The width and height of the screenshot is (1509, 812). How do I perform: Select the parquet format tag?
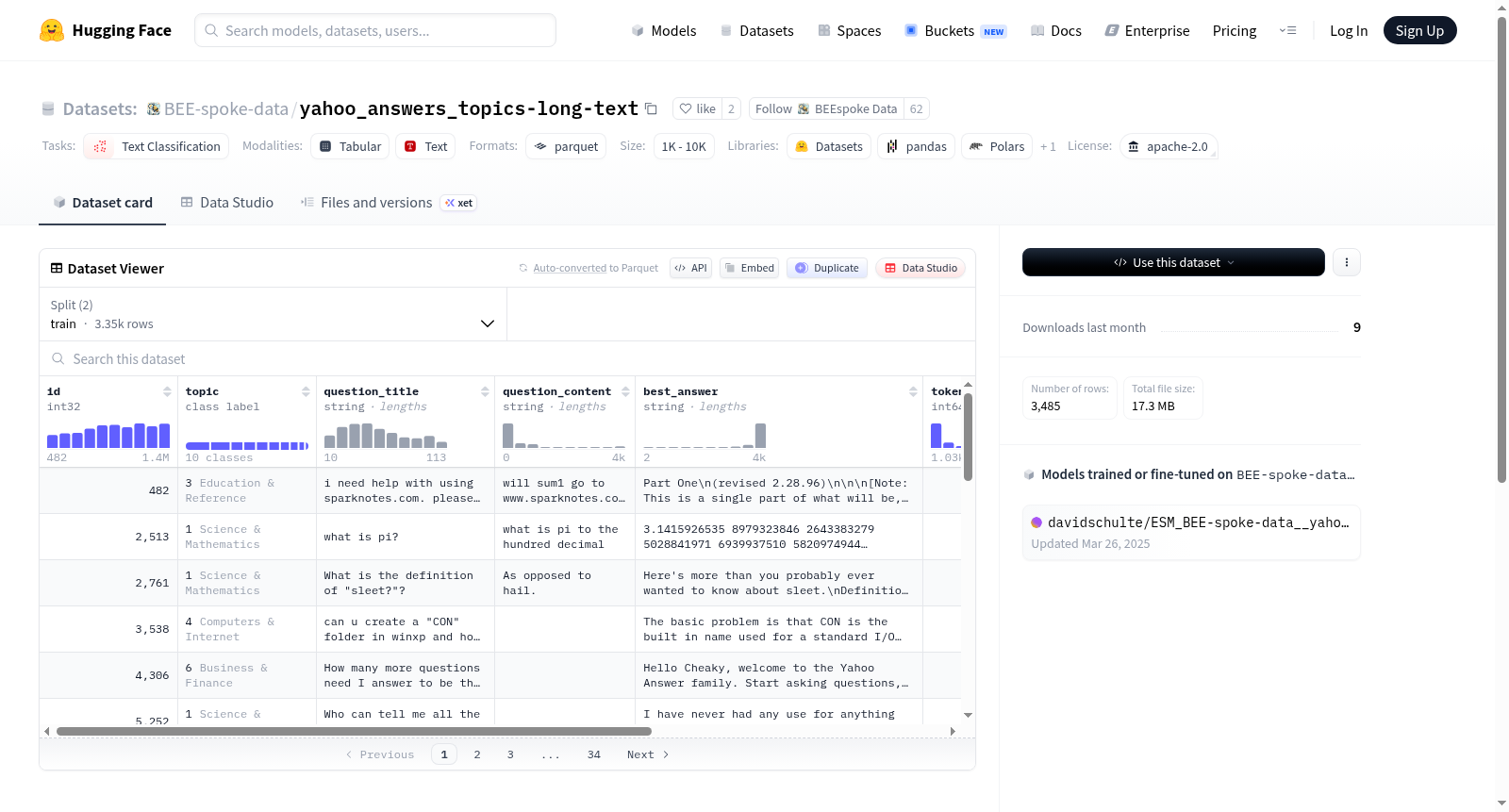[x=566, y=146]
